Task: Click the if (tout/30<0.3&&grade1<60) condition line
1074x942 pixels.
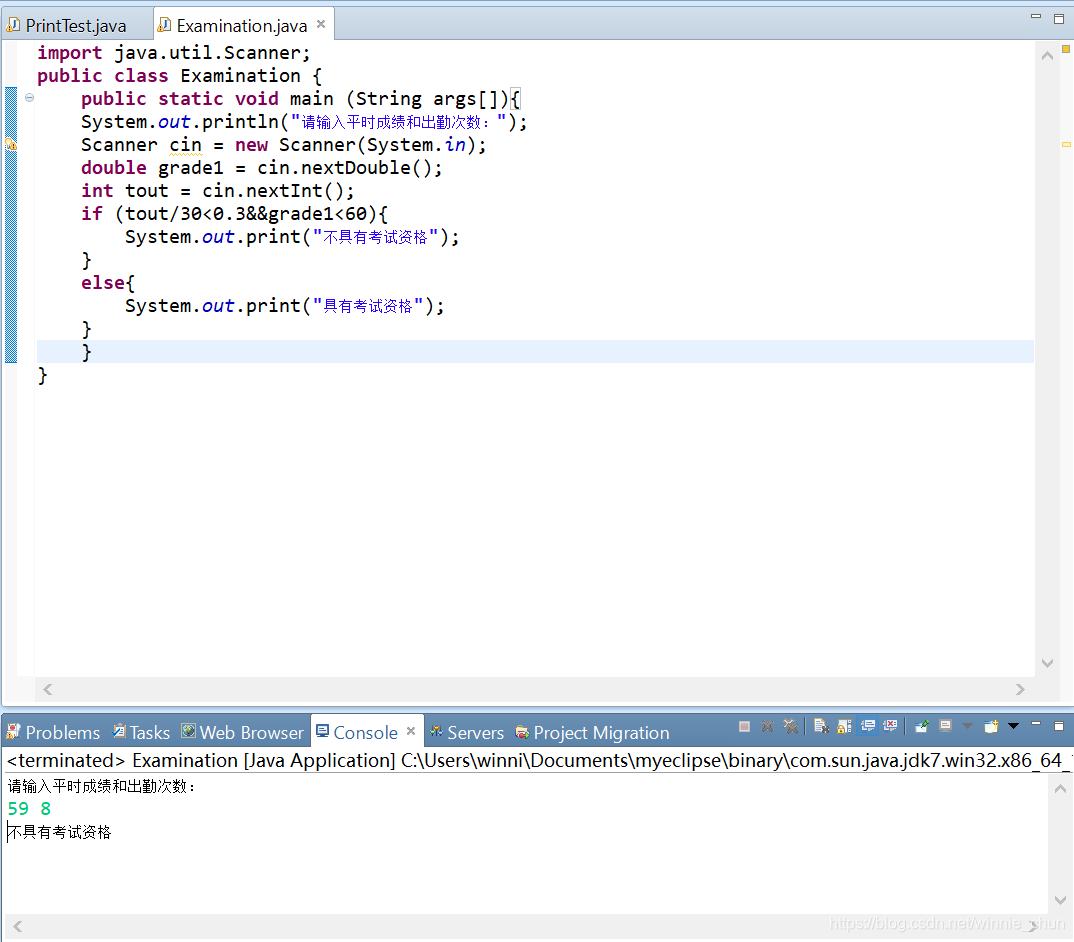Action: 234,214
